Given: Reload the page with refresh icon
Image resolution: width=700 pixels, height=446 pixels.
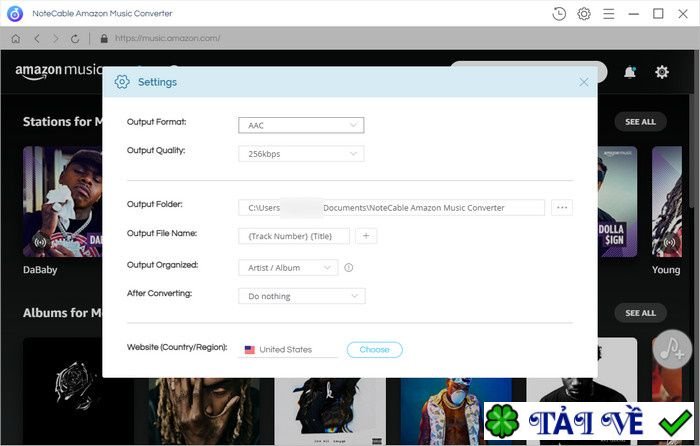Looking at the screenshot, I should pos(75,38).
